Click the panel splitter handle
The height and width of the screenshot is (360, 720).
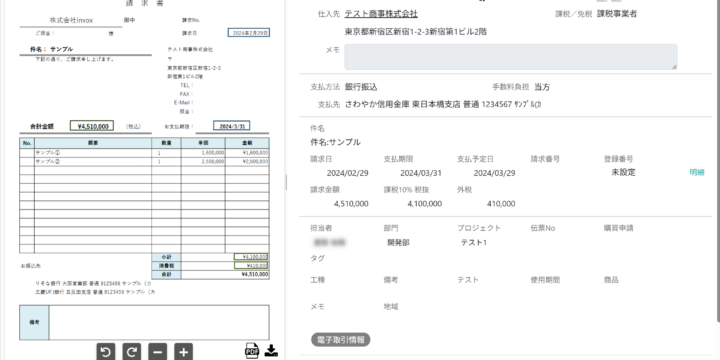[286, 182]
